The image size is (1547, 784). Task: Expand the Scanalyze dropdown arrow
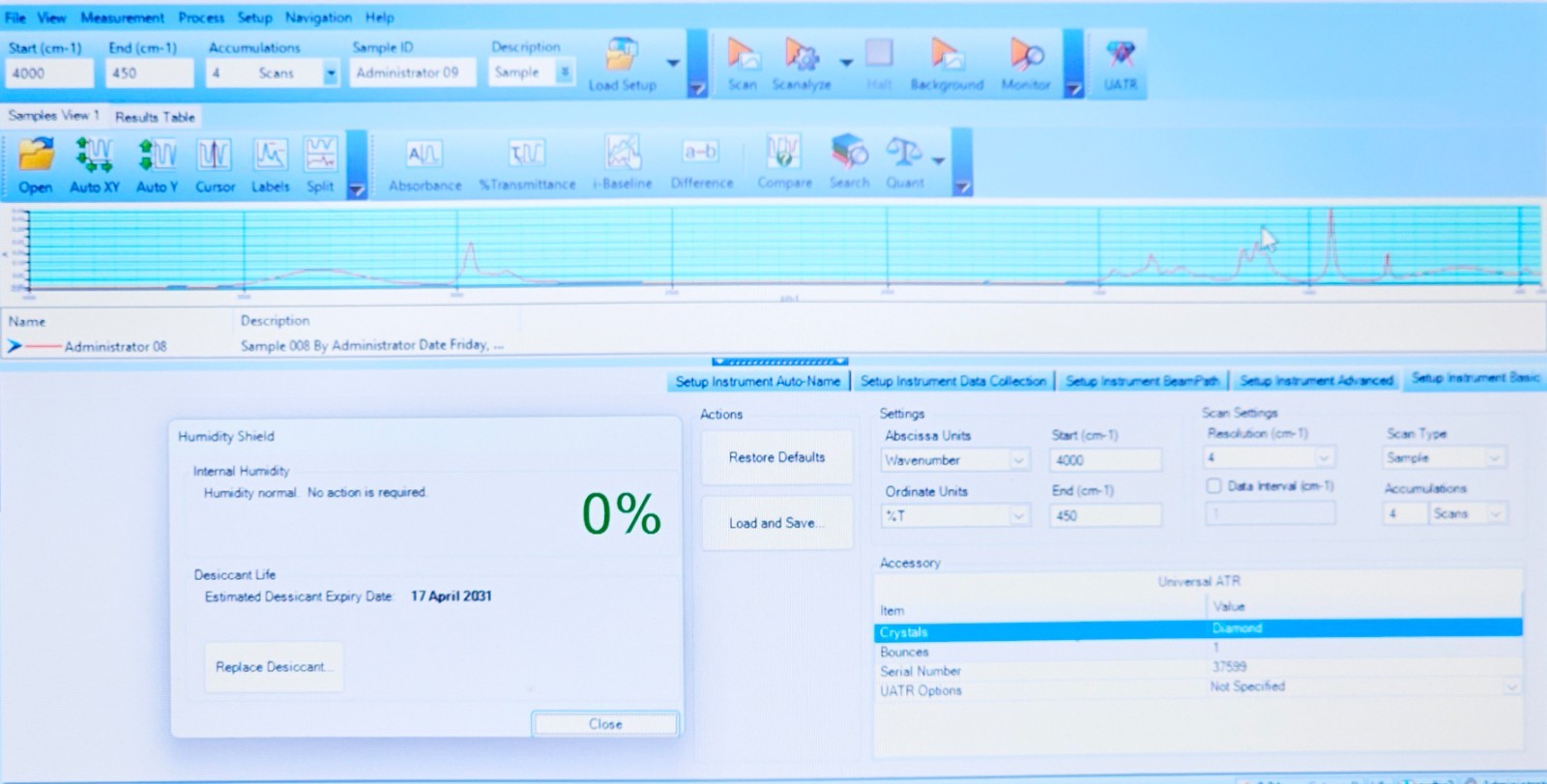point(846,63)
